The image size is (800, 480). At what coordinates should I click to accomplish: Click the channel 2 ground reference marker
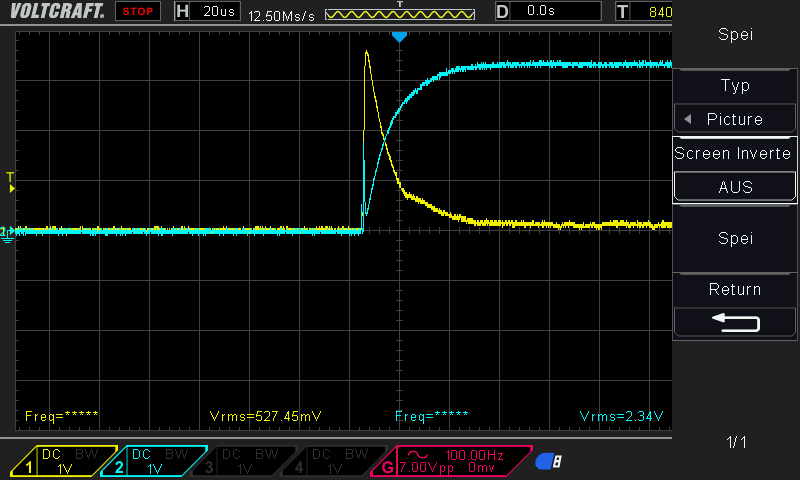click(x=7, y=234)
